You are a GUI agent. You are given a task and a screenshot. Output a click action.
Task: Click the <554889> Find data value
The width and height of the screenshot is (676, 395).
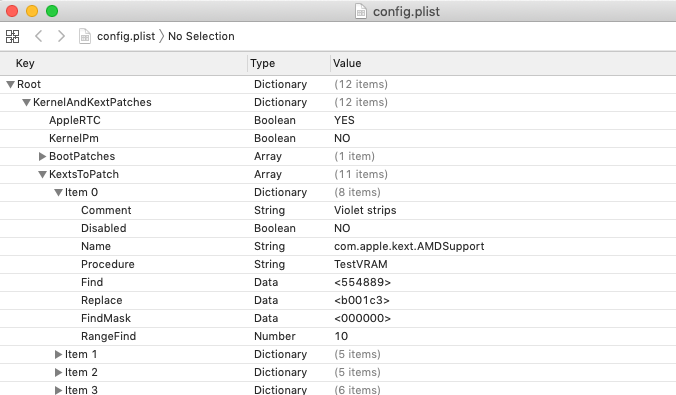click(362, 282)
